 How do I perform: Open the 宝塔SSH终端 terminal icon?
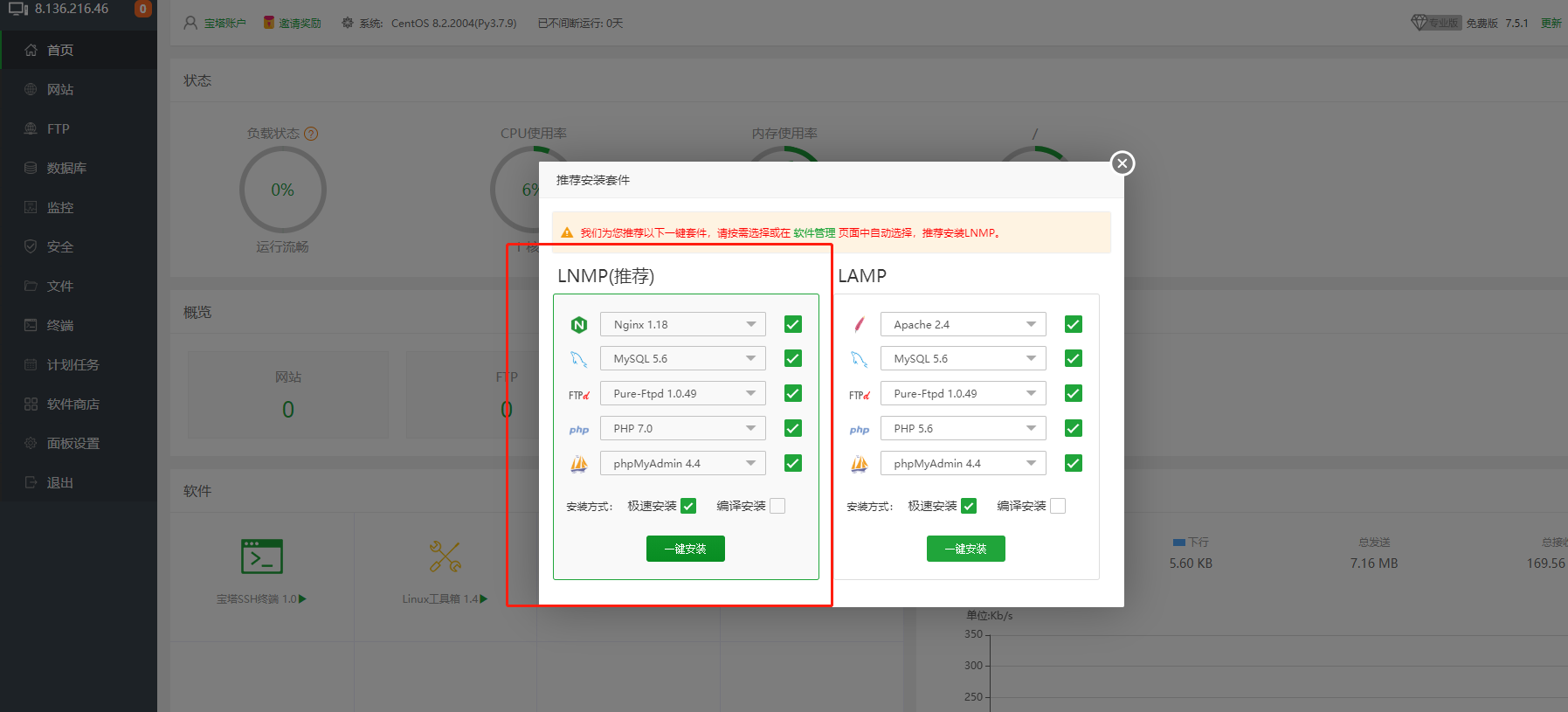262,556
